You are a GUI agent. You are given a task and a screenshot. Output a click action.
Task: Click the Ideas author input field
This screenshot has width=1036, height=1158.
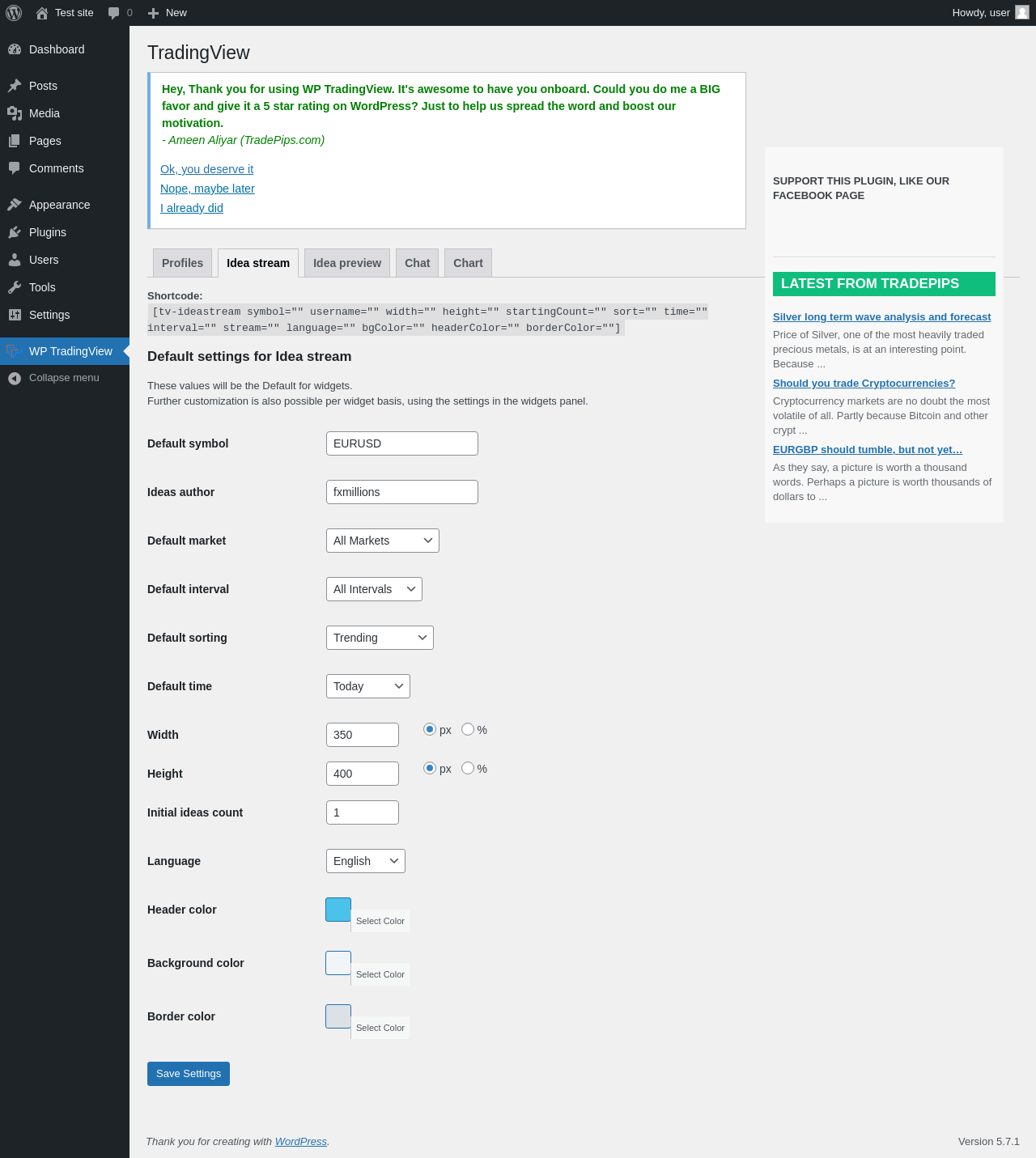402,492
